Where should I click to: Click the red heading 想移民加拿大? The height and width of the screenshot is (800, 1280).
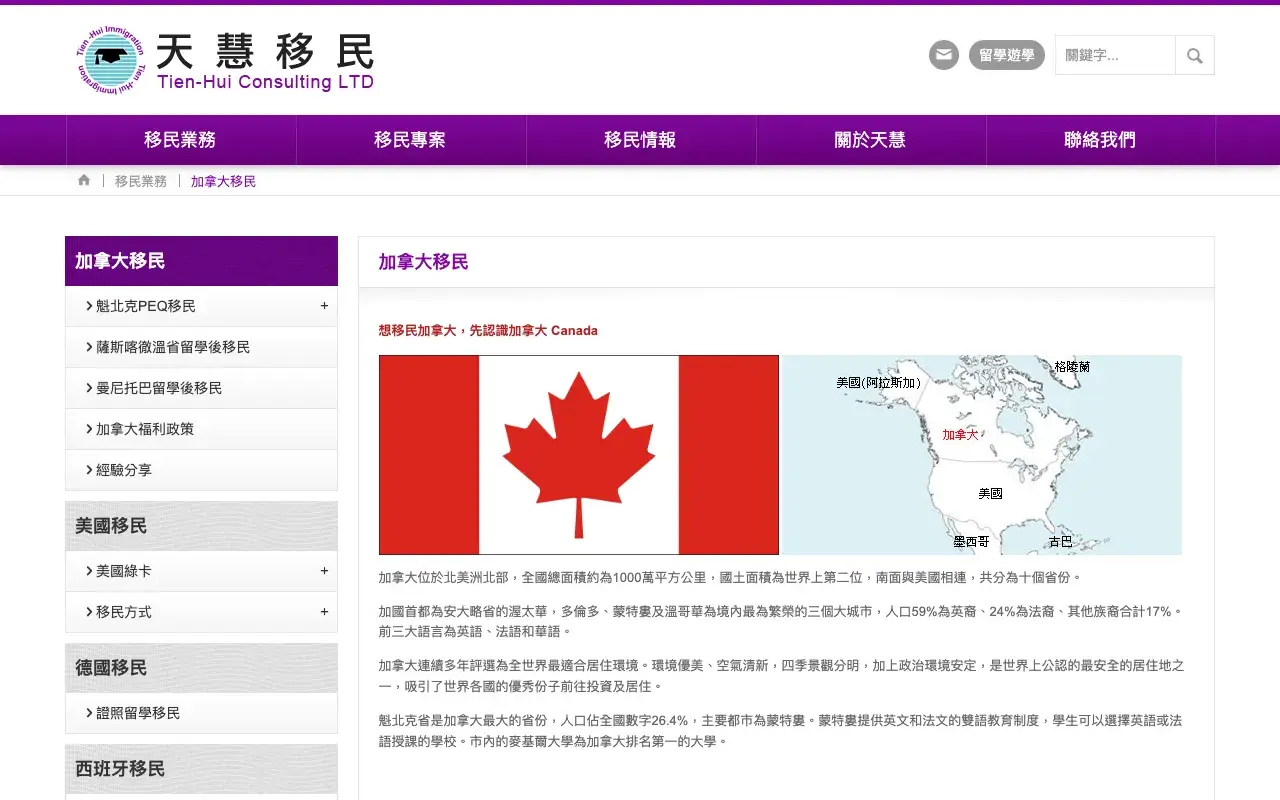click(488, 330)
